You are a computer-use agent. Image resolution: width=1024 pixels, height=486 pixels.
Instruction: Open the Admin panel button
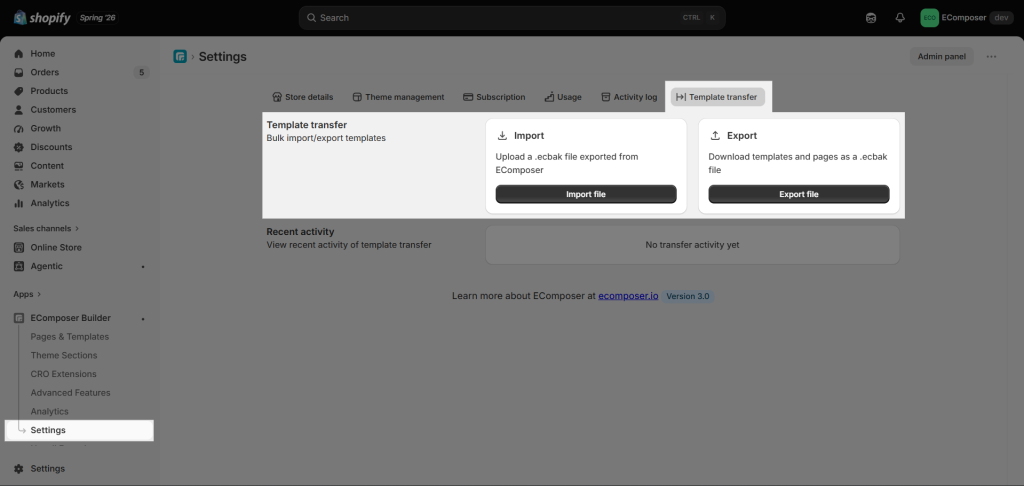tap(942, 57)
